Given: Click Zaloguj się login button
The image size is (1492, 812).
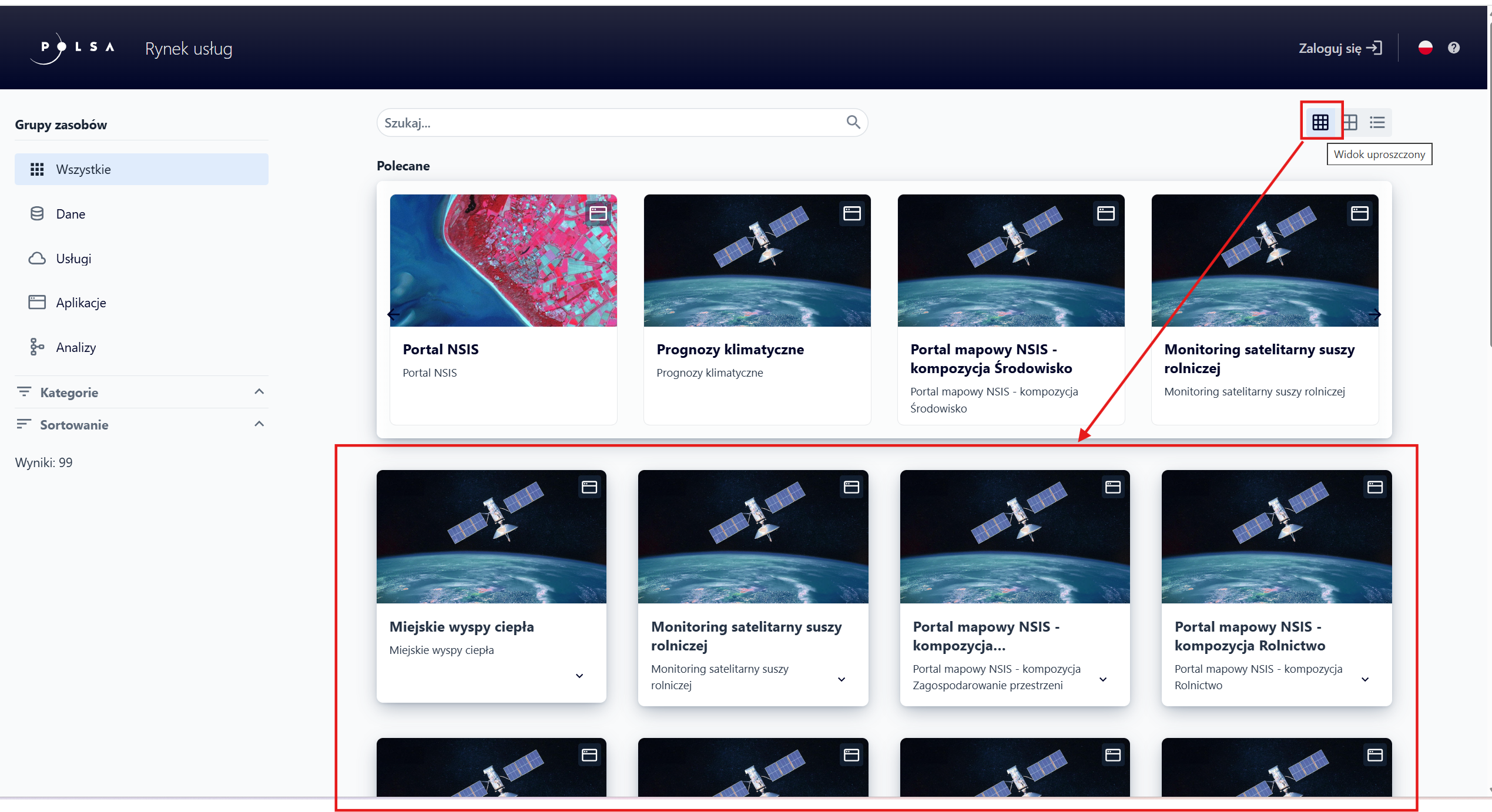Looking at the screenshot, I should click(x=1340, y=48).
